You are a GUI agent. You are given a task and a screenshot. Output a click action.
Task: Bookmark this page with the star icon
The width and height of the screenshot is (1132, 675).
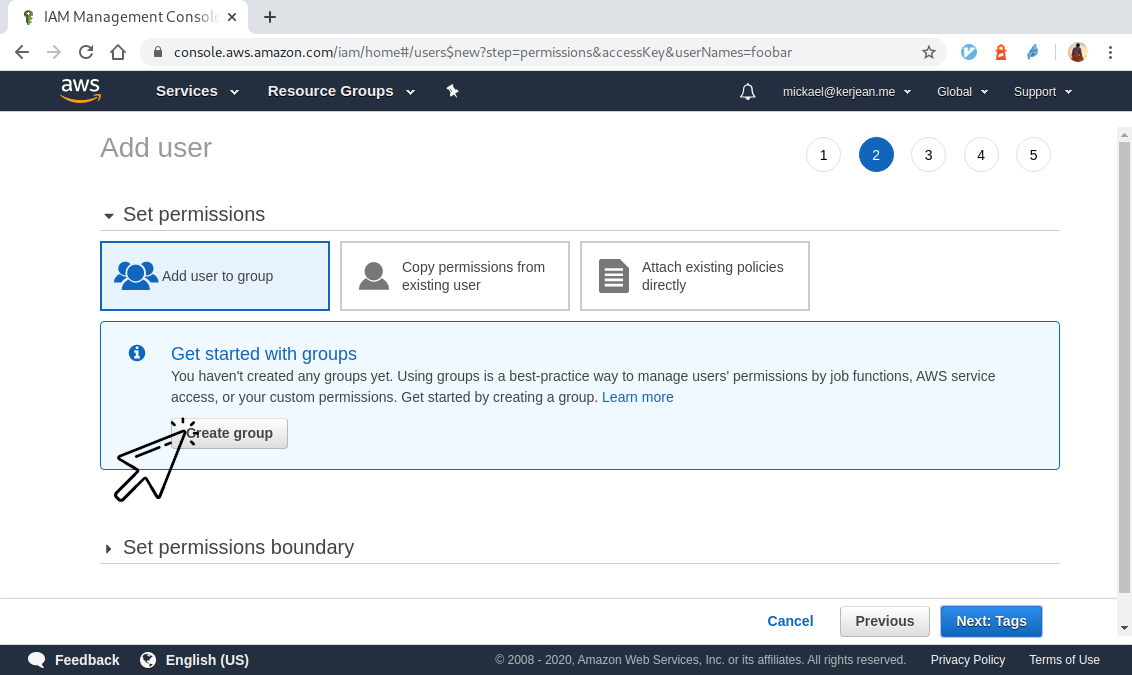click(x=928, y=52)
